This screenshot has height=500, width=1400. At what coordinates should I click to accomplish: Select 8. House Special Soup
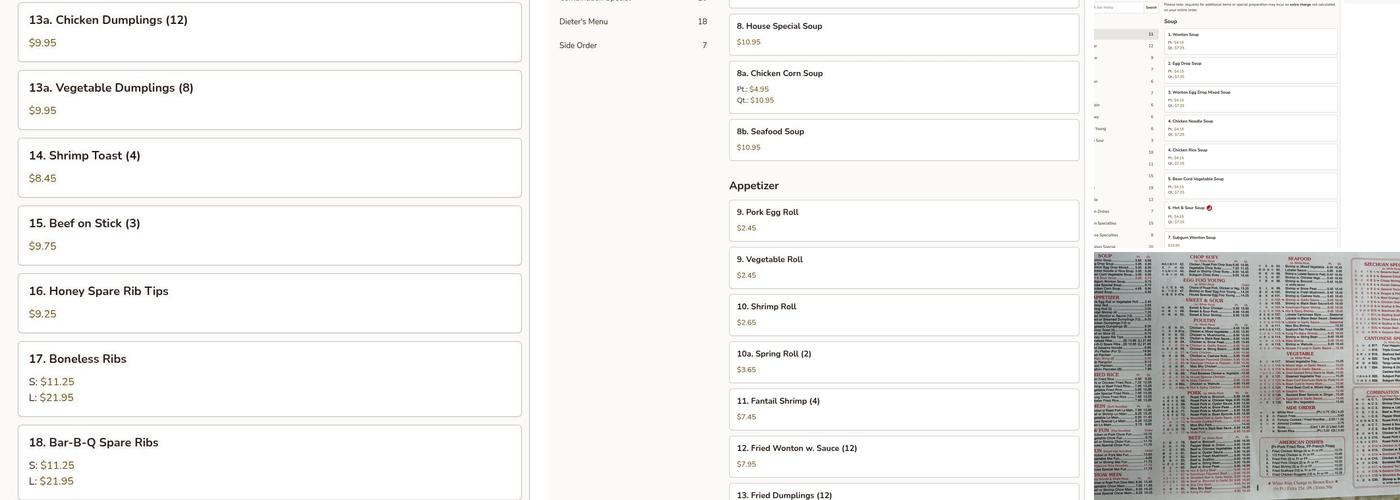[x=903, y=34]
